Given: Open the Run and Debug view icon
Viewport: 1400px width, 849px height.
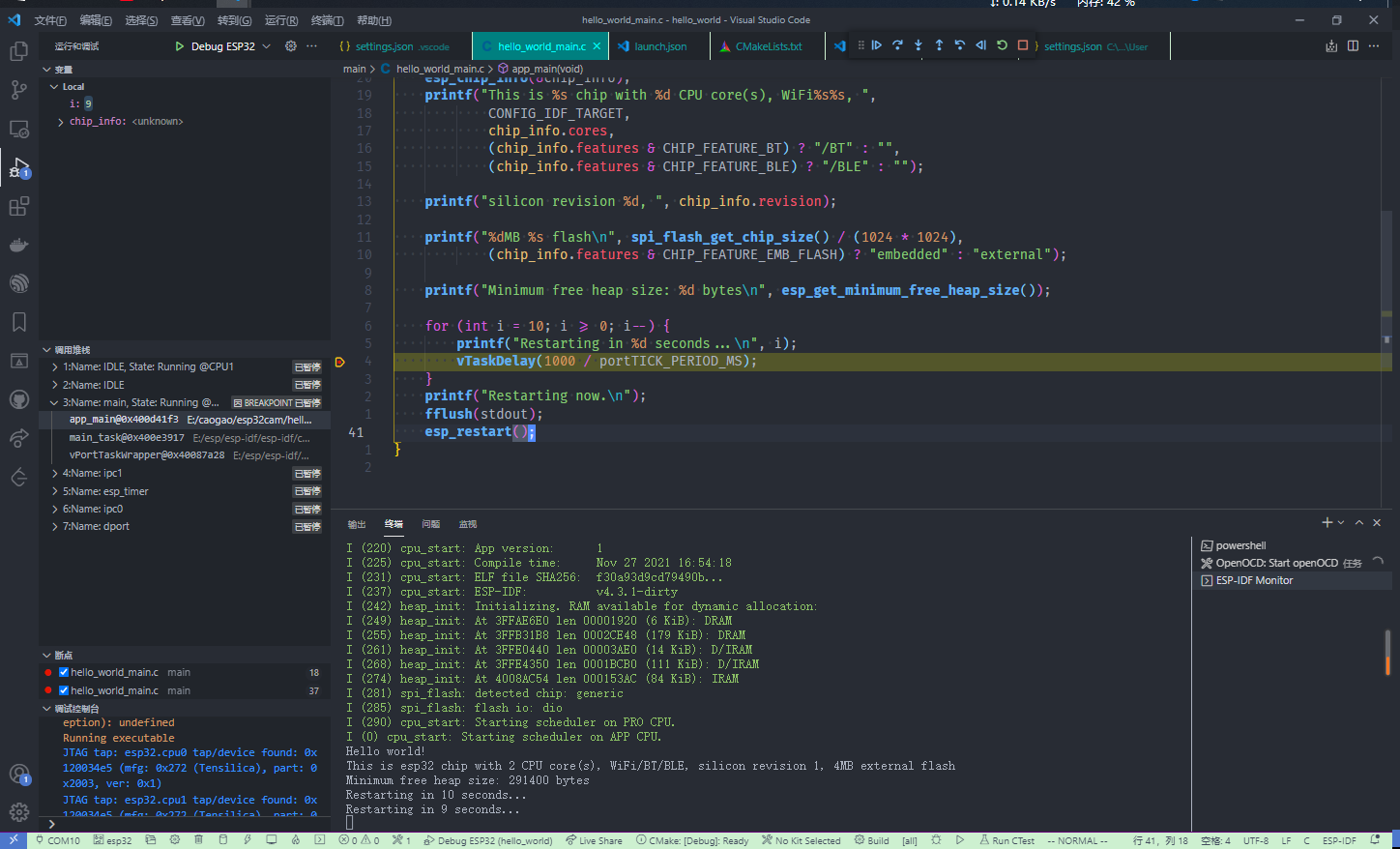Looking at the screenshot, I should [x=18, y=167].
